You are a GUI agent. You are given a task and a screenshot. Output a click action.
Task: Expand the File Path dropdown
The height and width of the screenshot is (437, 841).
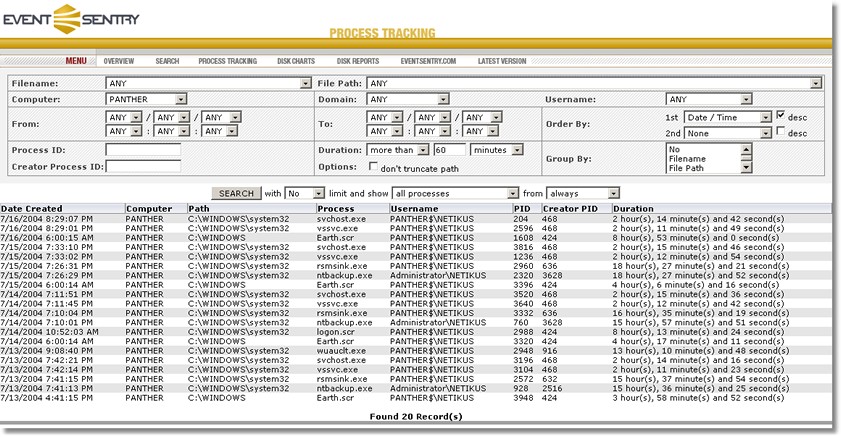(x=594, y=83)
